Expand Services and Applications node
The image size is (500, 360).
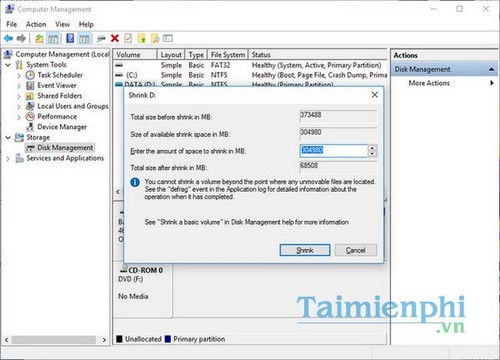pyautogui.click(x=8, y=159)
